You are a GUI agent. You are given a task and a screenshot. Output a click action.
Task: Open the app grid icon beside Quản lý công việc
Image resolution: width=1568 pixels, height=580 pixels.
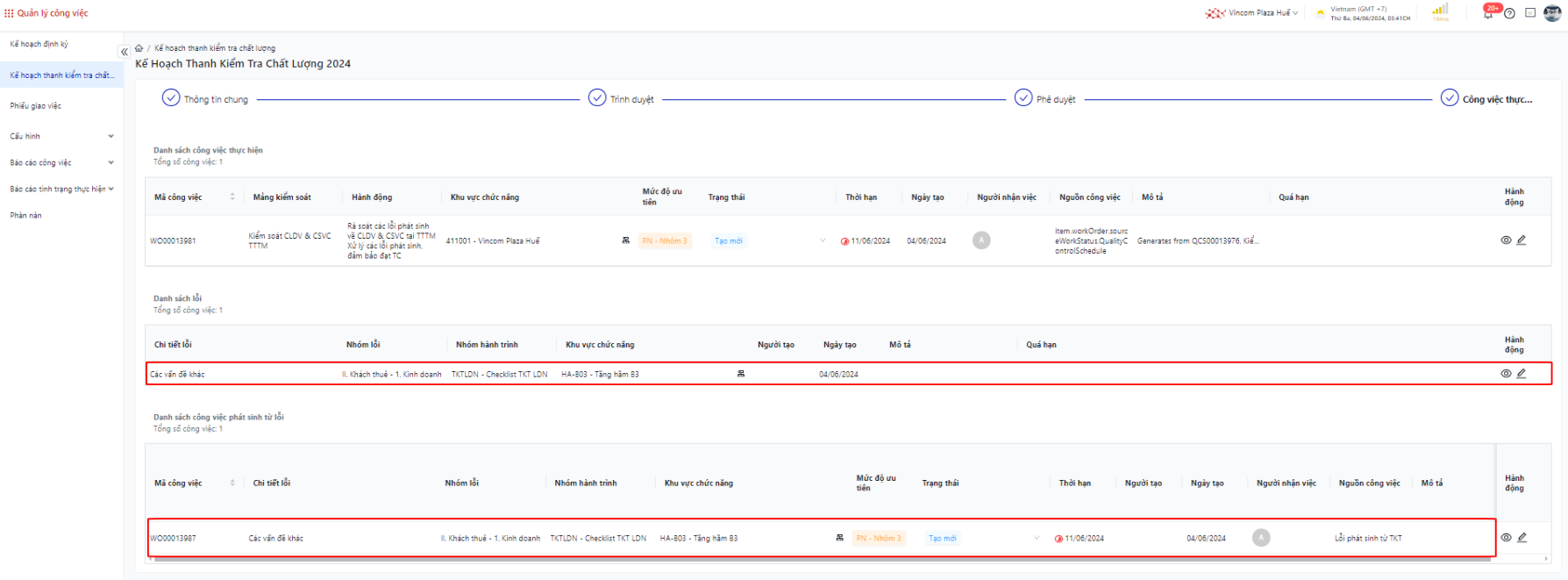(x=9, y=13)
